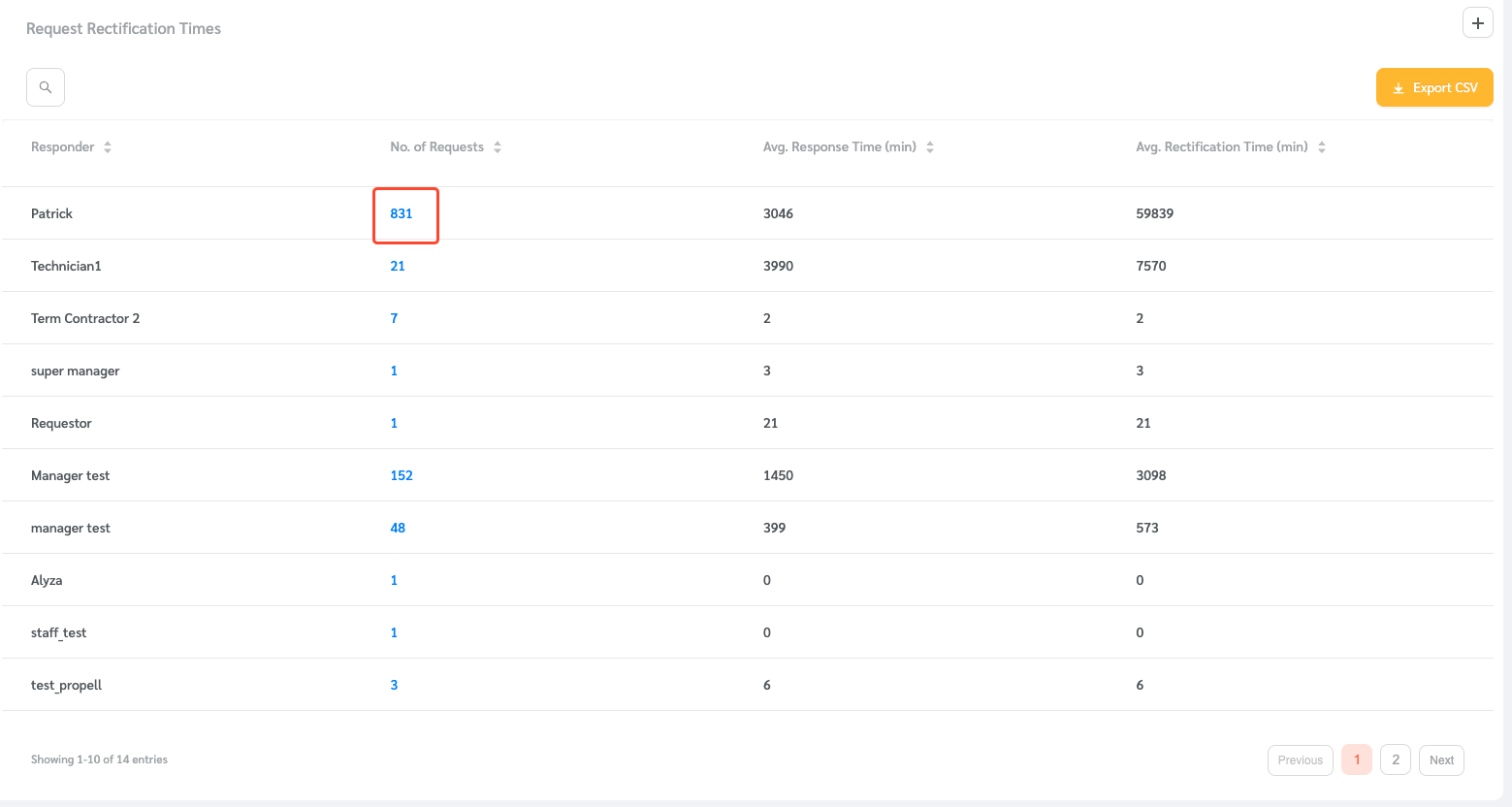Screen dimensions: 1512x807
Task: Open Technician1's 21 requests
Action: (398, 266)
